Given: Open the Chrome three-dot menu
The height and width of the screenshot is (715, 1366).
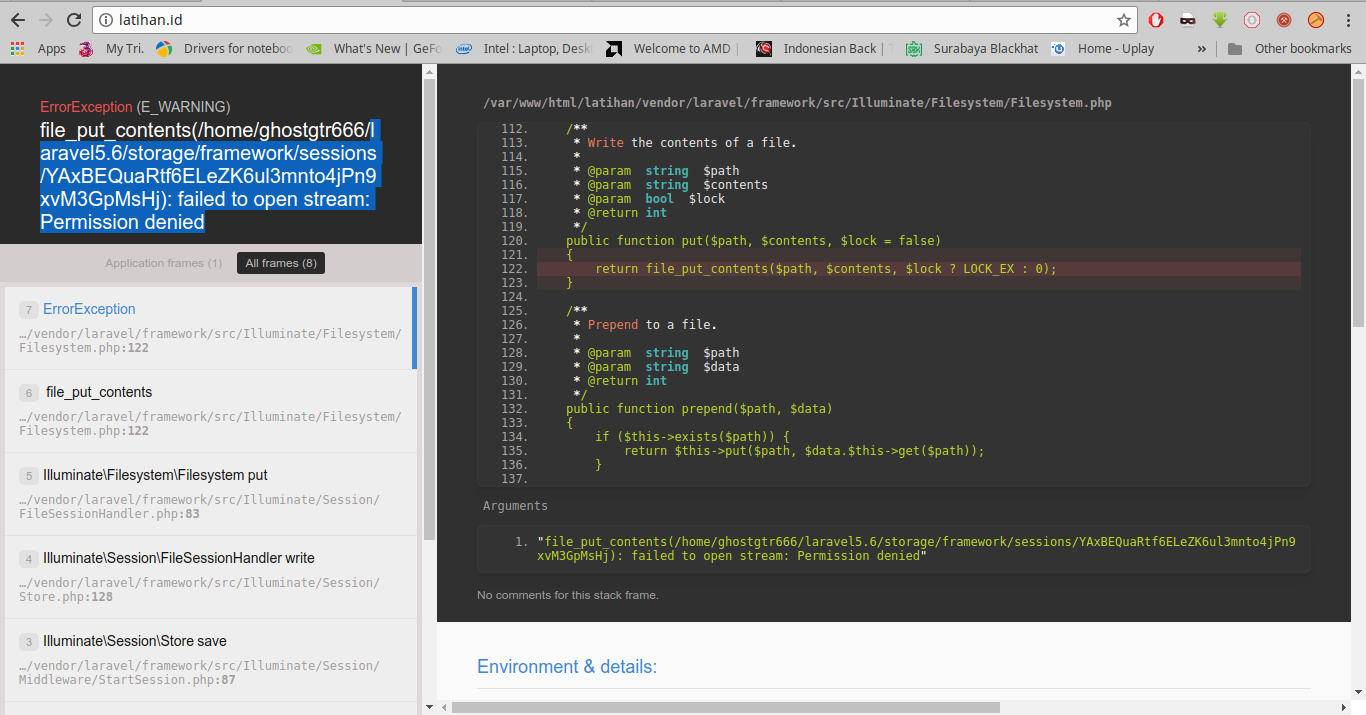Looking at the screenshot, I should pyautogui.click(x=1347, y=20).
